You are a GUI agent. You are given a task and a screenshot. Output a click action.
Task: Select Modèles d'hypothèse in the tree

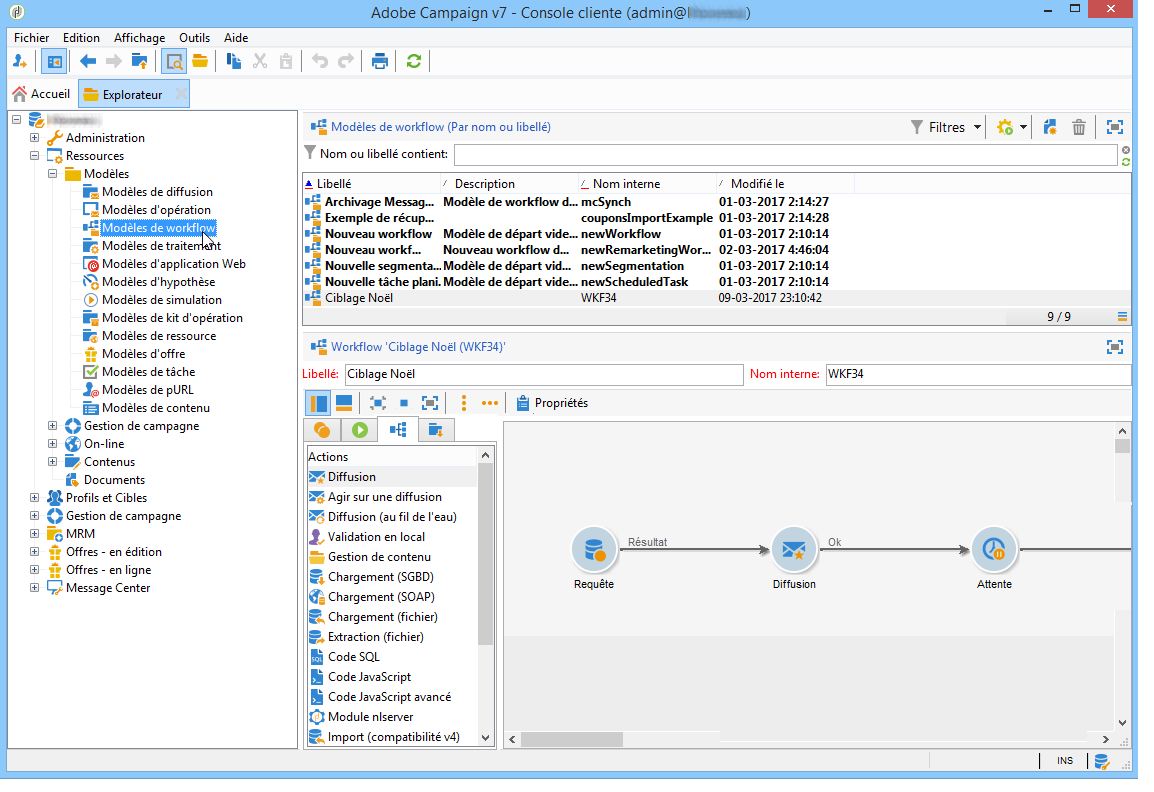[158, 282]
